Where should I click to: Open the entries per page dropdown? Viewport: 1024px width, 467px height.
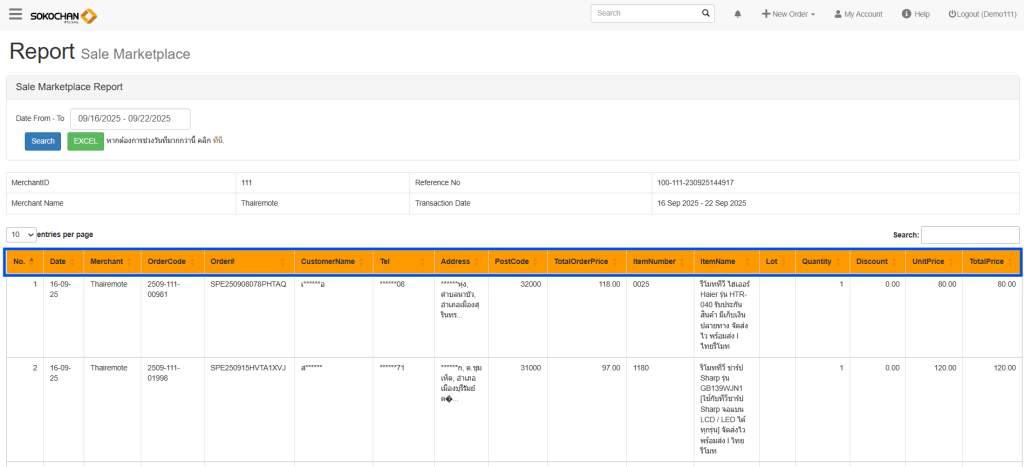pyautogui.click(x=21, y=234)
